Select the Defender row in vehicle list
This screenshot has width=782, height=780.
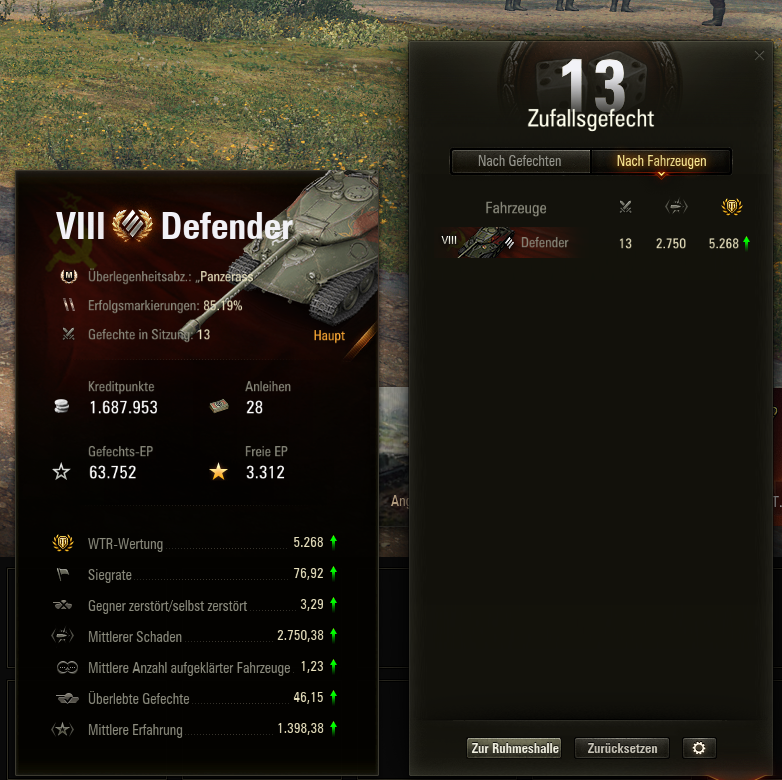(x=594, y=243)
